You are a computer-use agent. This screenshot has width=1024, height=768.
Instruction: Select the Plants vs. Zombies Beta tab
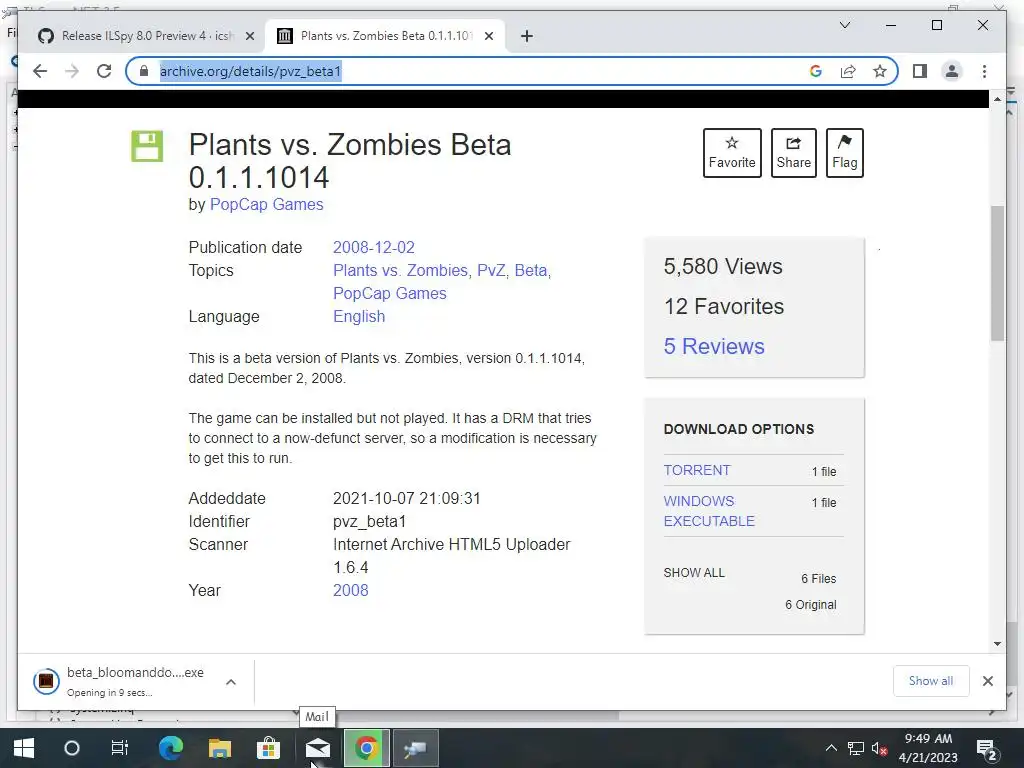point(385,36)
